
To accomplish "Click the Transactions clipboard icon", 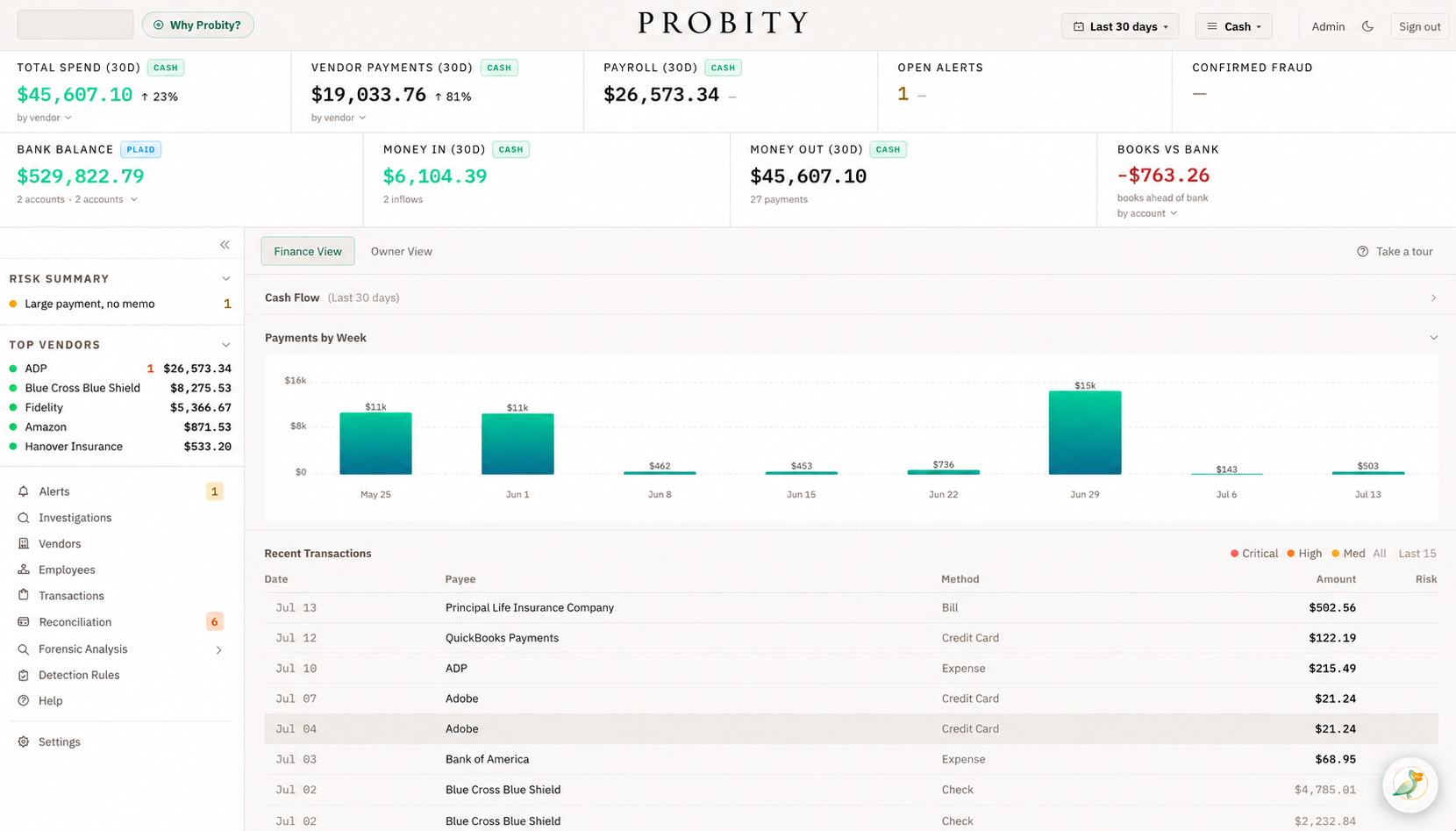I will (x=24, y=596).
